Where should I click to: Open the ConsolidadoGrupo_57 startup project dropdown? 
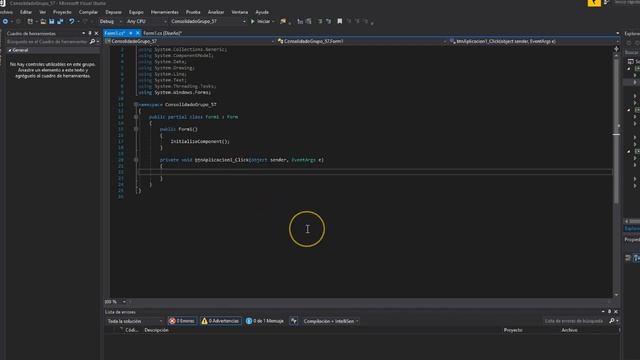point(208,21)
